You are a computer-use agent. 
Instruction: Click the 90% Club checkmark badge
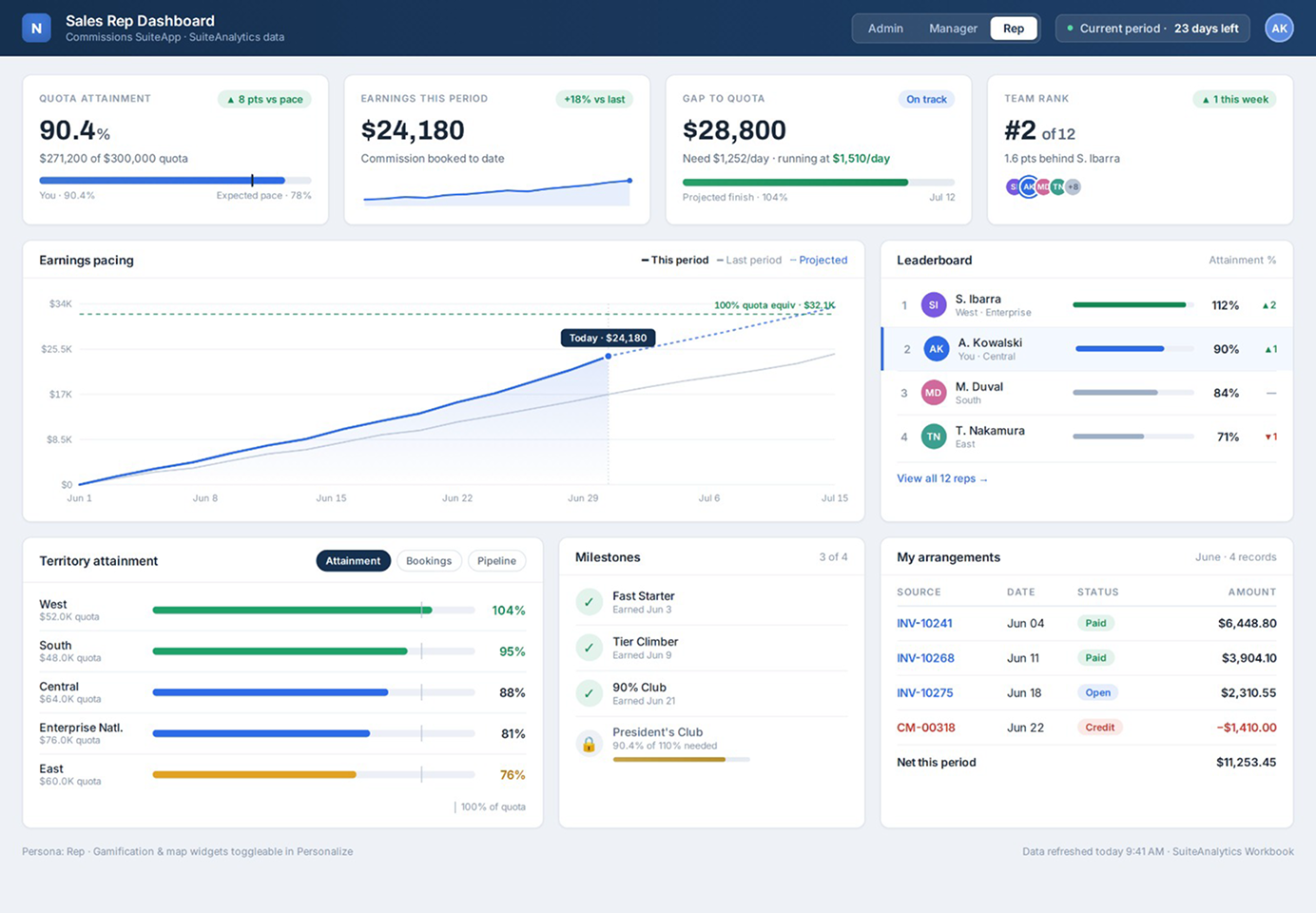click(x=589, y=693)
